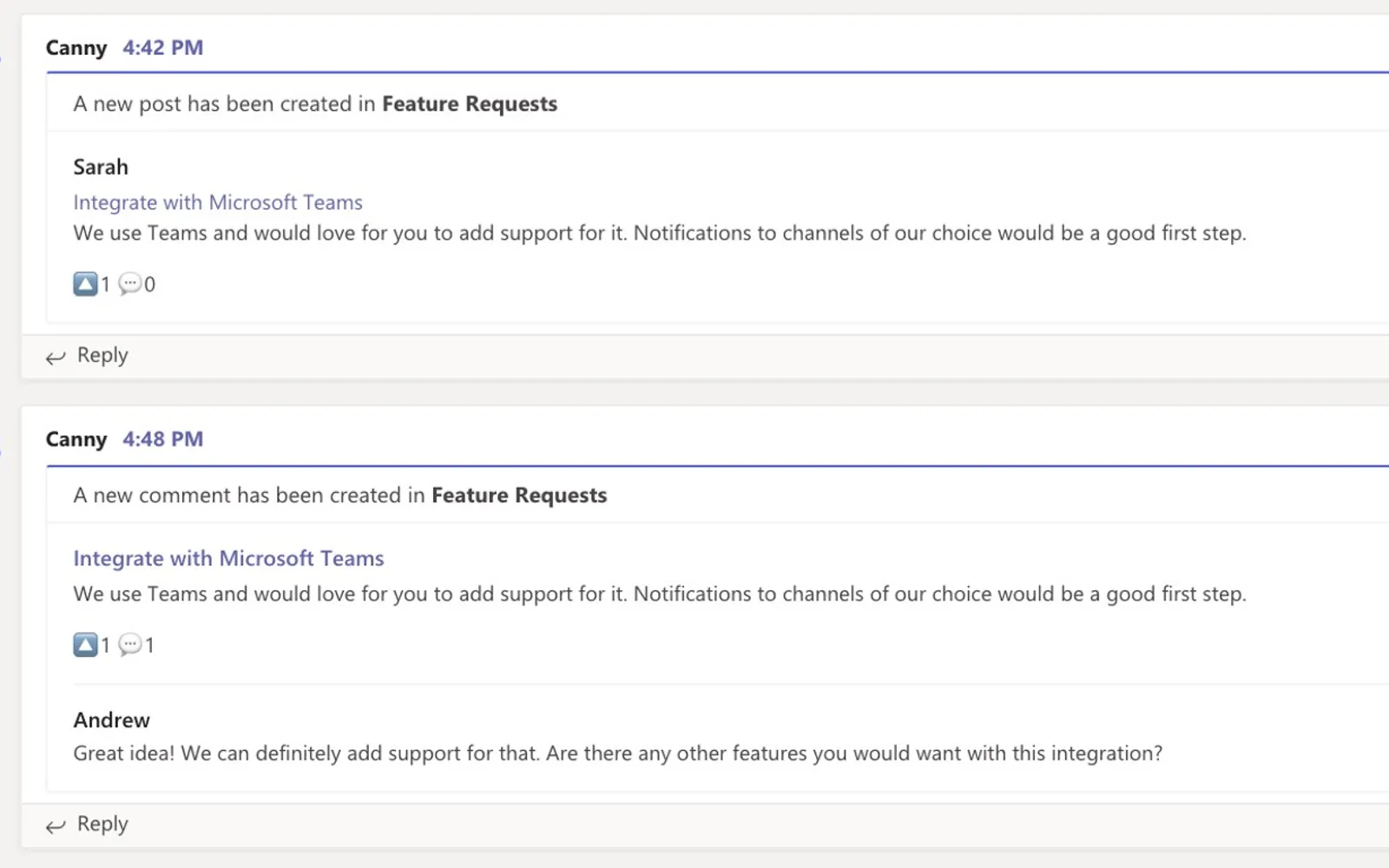This screenshot has height=868, width=1389.
Task: Reply to the 4:42 PM Canny message
Action: pyautogui.click(x=102, y=355)
